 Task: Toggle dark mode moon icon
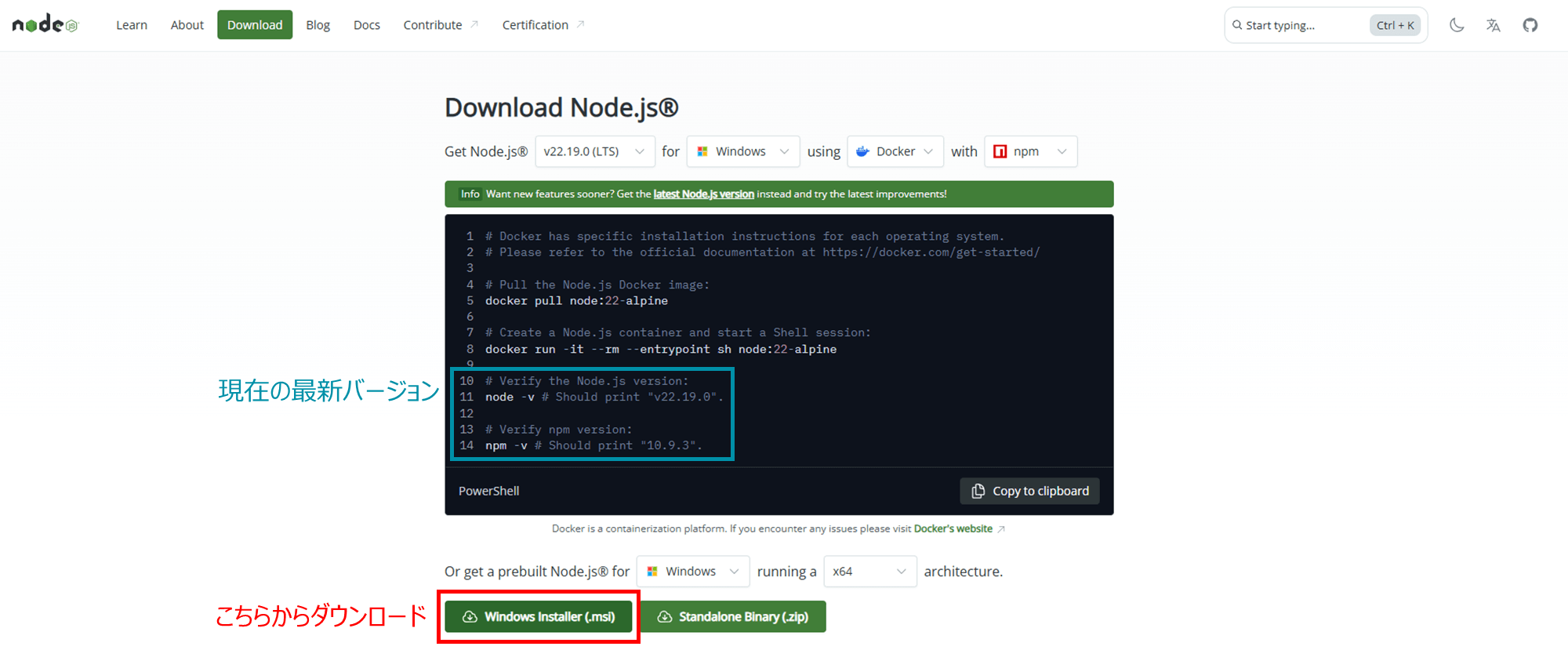tap(1457, 25)
